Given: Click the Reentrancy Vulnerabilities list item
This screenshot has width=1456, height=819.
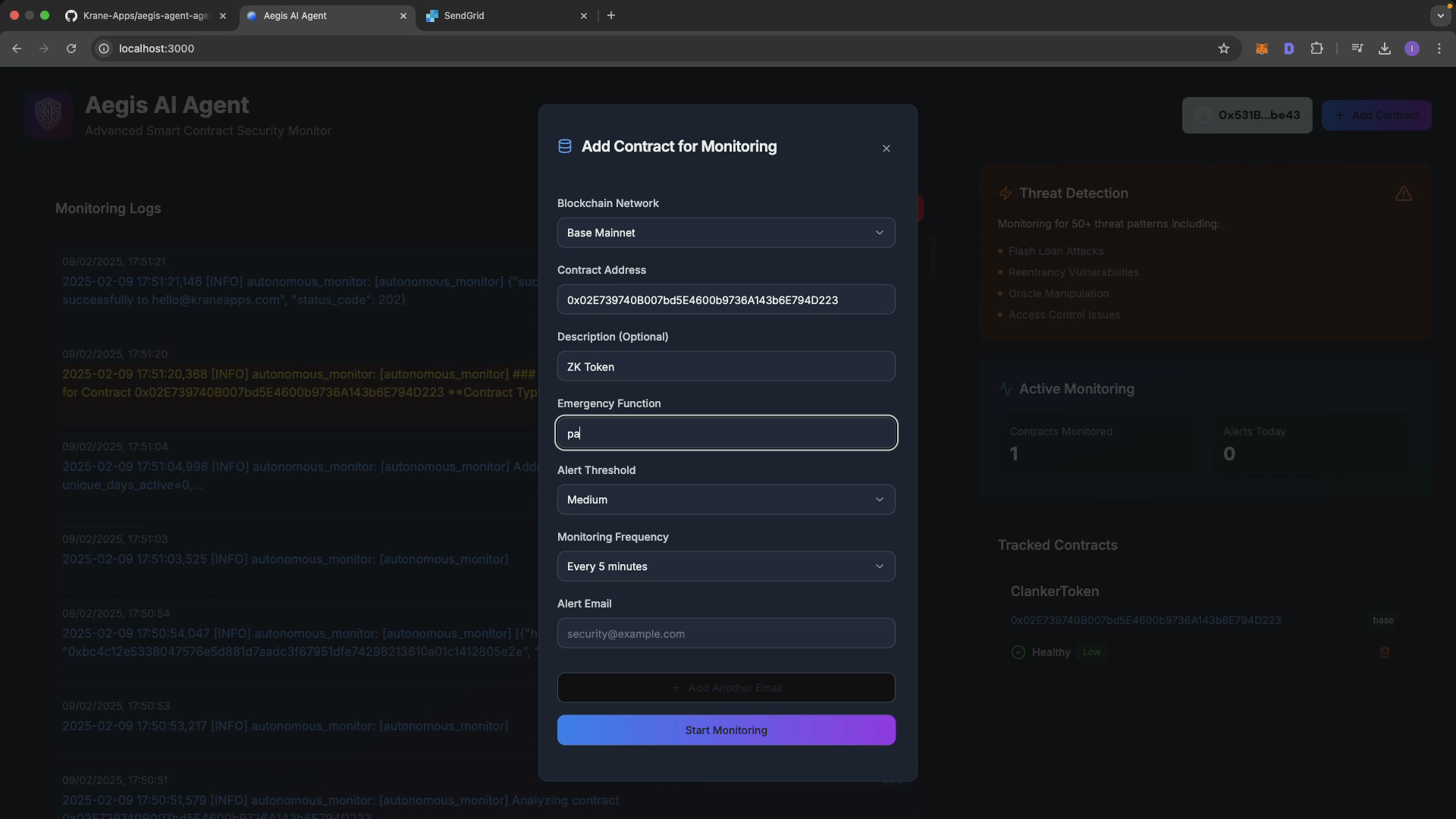Looking at the screenshot, I should point(1073,272).
